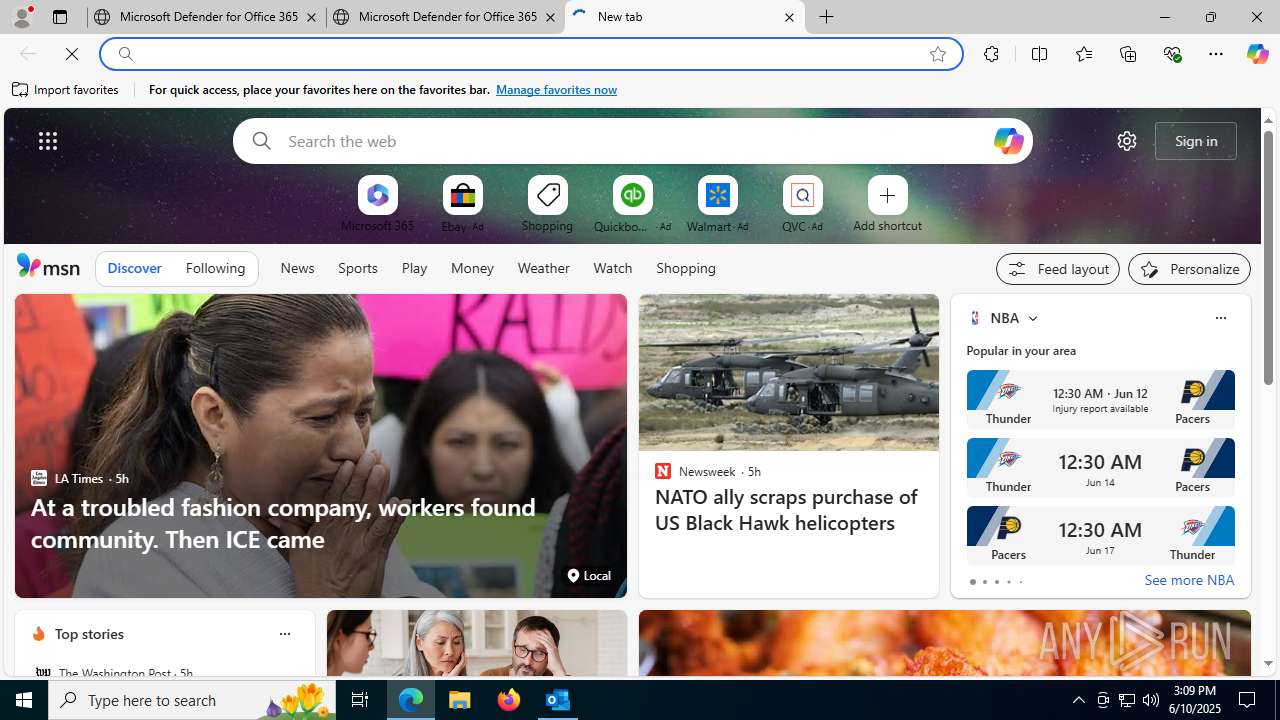Close the second Microsoft Defender tab
Screen dimensions: 1280x720
[x=550, y=17]
